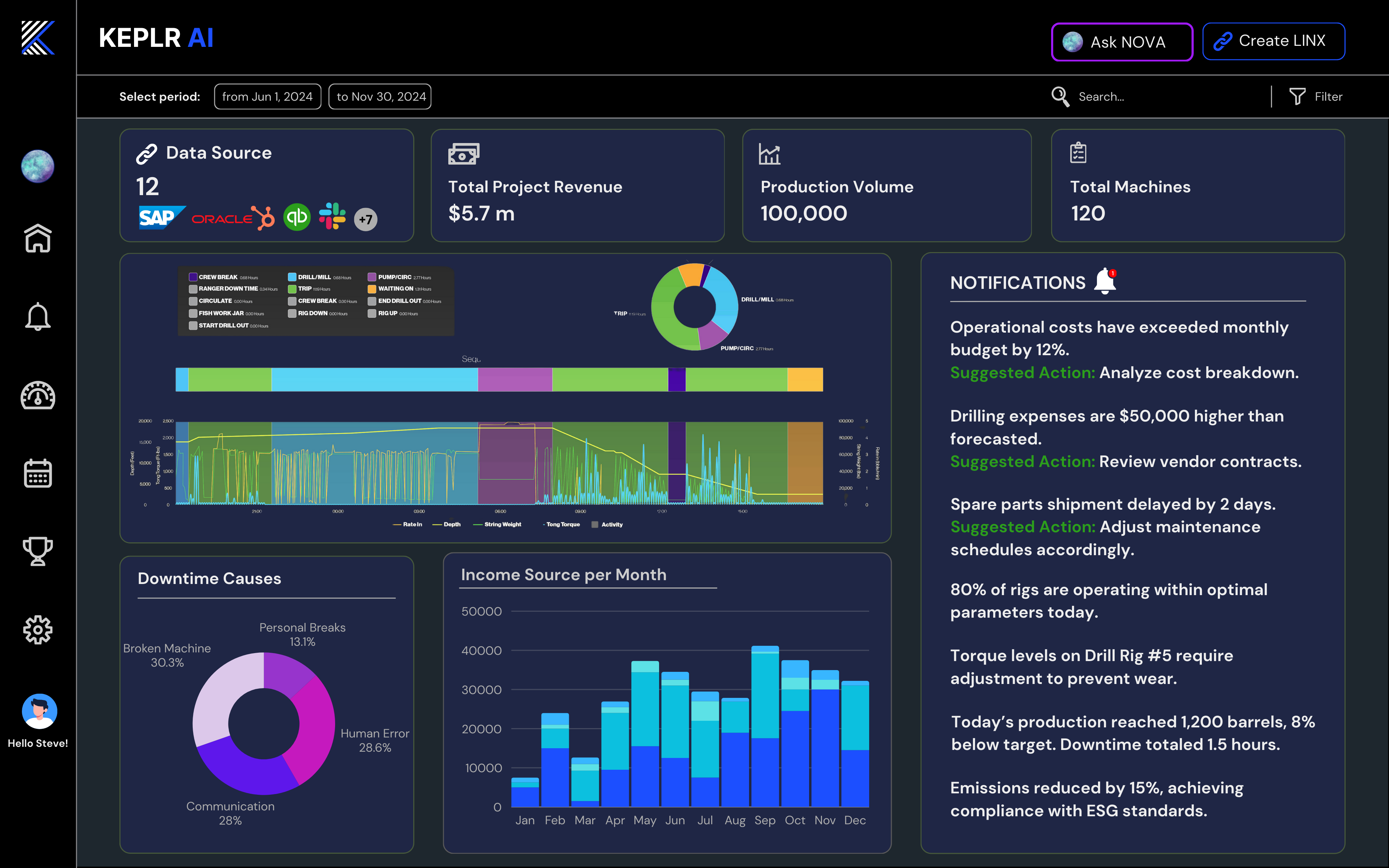Image resolution: width=1389 pixels, height=868 pixels.
Task: Click the Total Machines 120 value
Action: pos(1088,214)
